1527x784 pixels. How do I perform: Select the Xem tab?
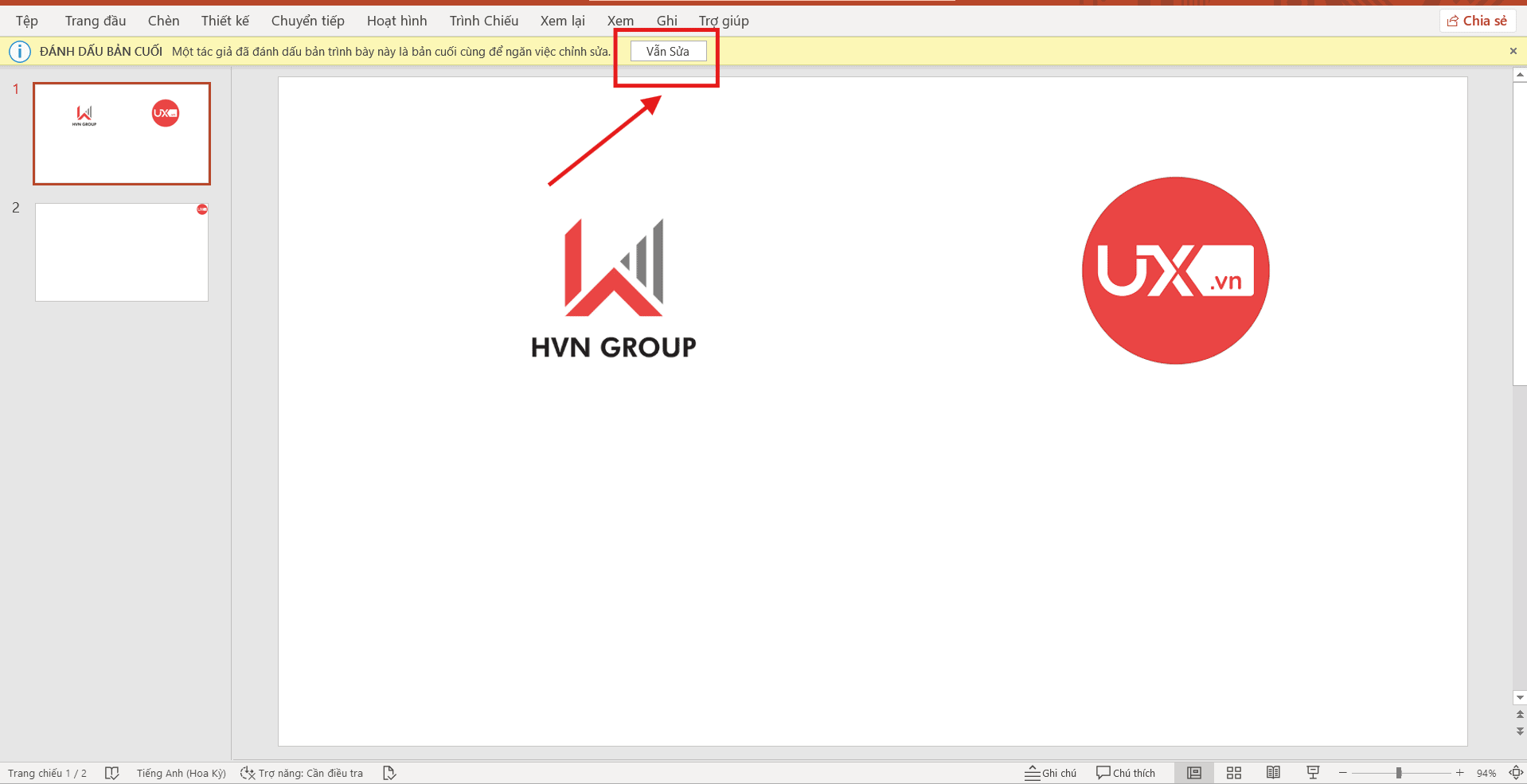tap(620, 21)
